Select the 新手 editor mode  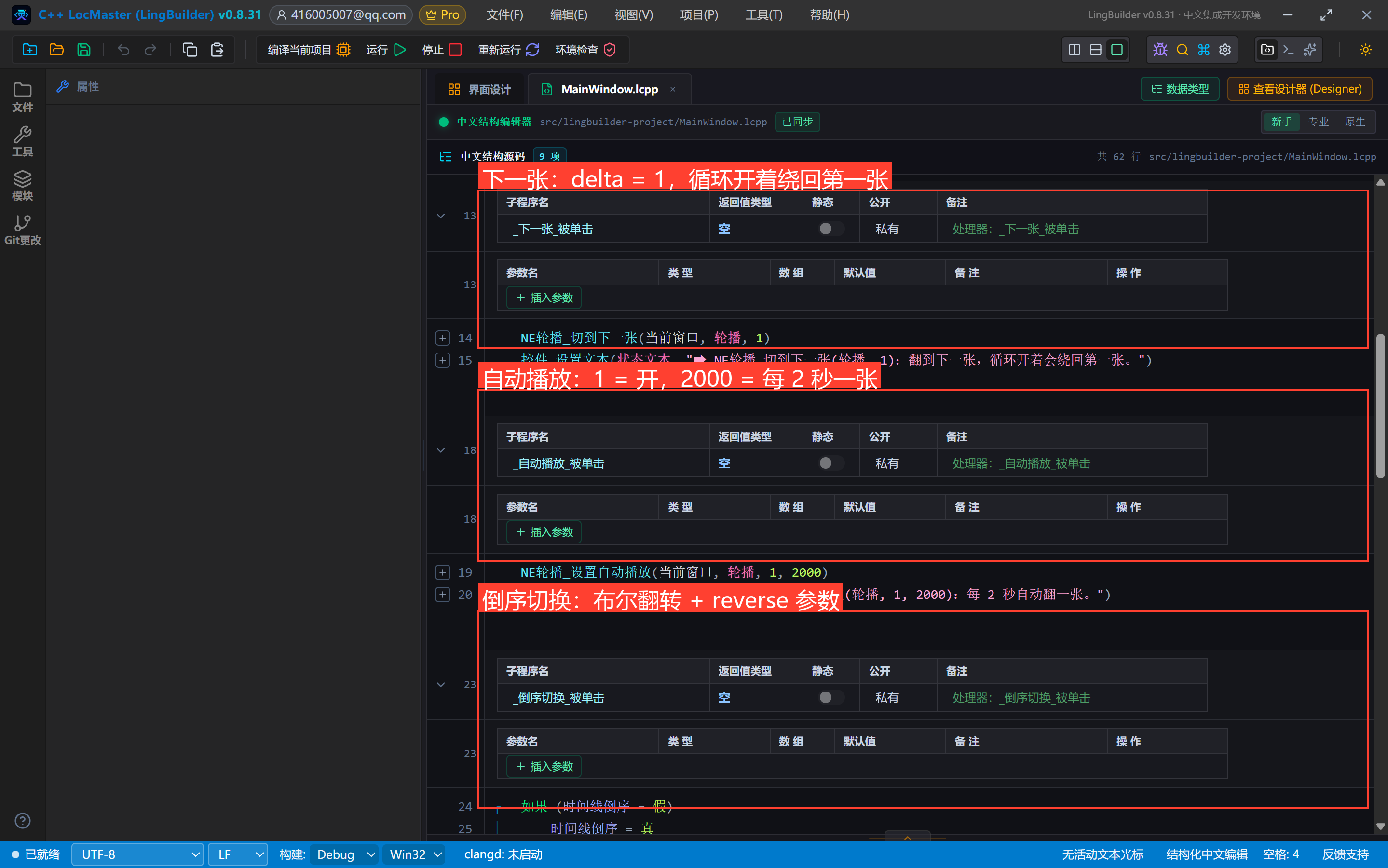pyautogui.click(x=1281, y=122)
